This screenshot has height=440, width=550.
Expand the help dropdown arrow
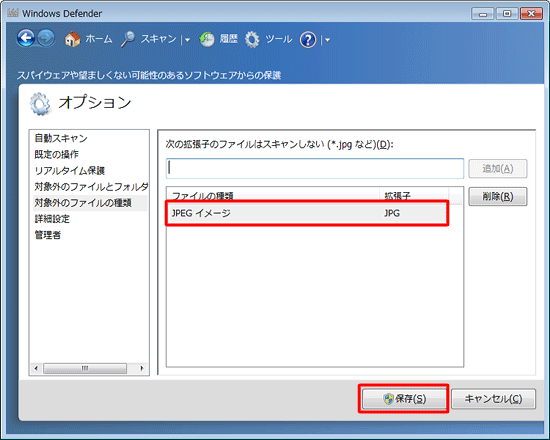point(328,40)
